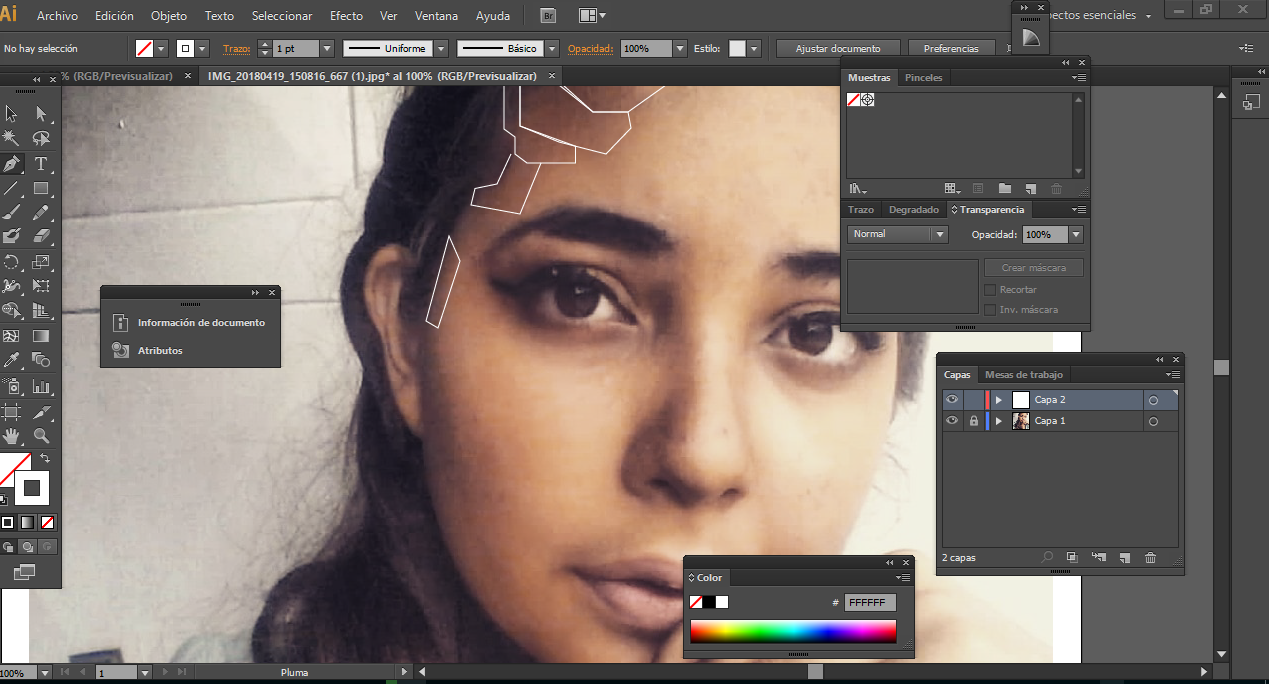Switch to the Pinceles tab
Image resolution: width=1269 pixels, height=684 pixels.
pos(923,78)
